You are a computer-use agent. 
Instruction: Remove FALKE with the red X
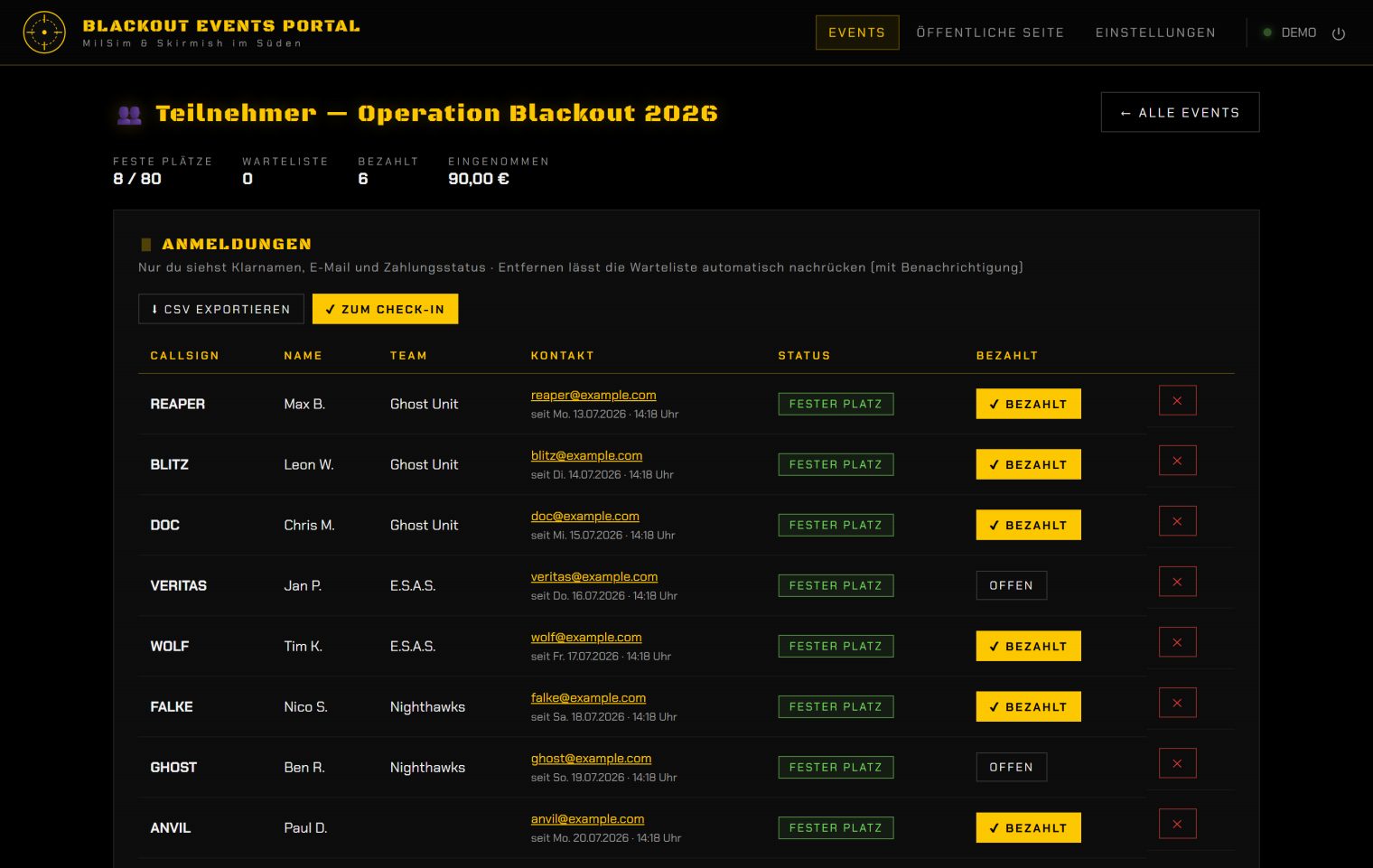point(1177,703)
